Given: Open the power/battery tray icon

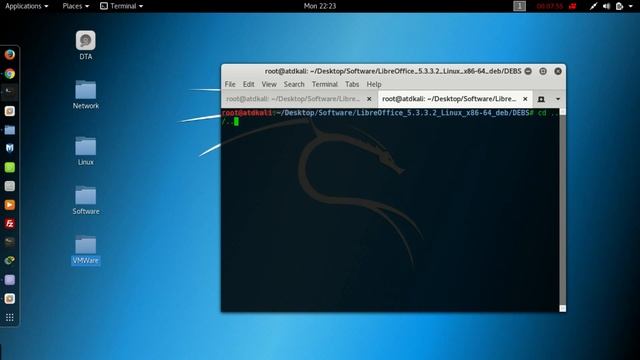Looking at the screenshot, I should pyautogui.click(x=620, y=6).
